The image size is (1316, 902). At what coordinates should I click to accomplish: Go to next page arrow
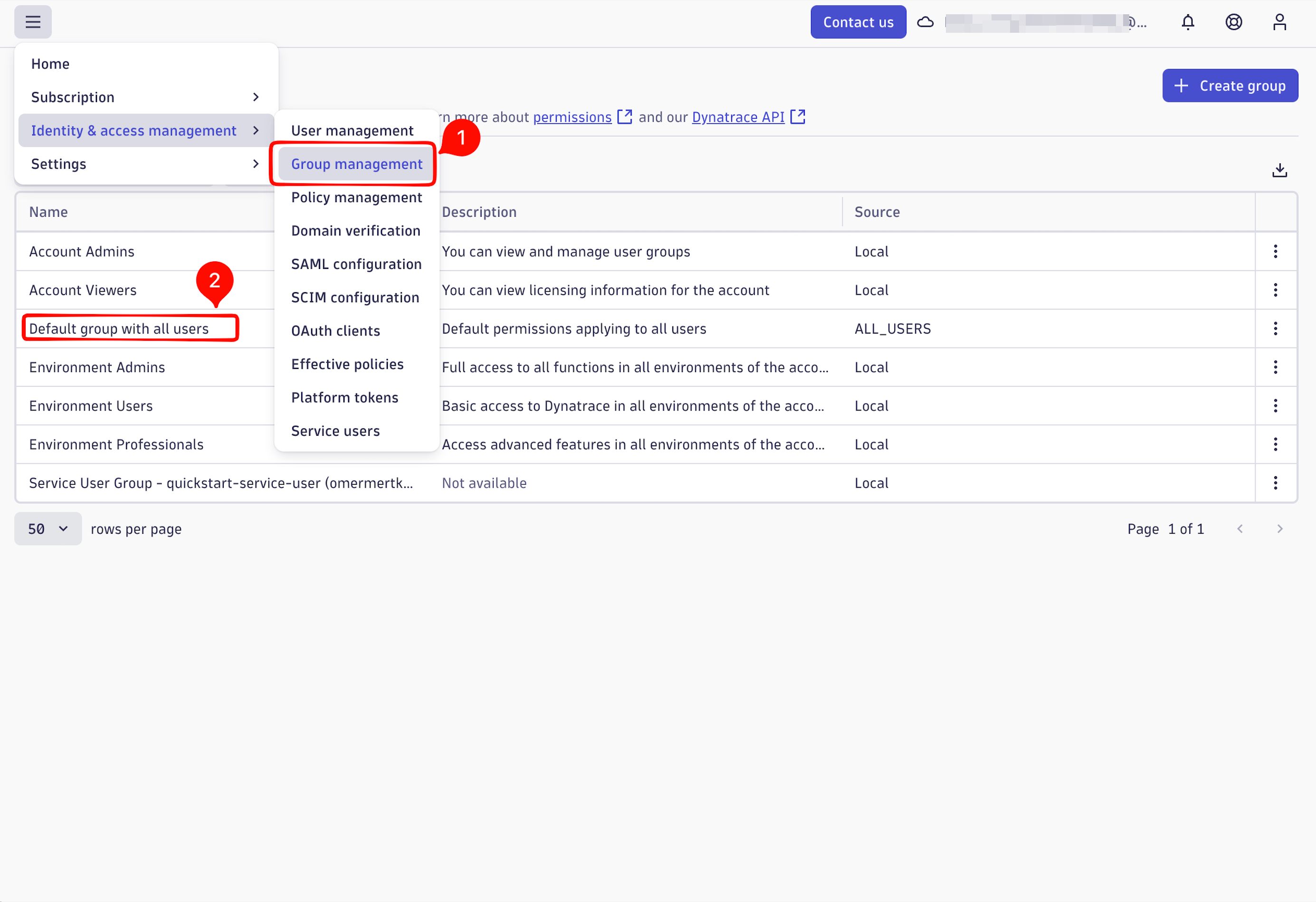(x=1280, y=528)
